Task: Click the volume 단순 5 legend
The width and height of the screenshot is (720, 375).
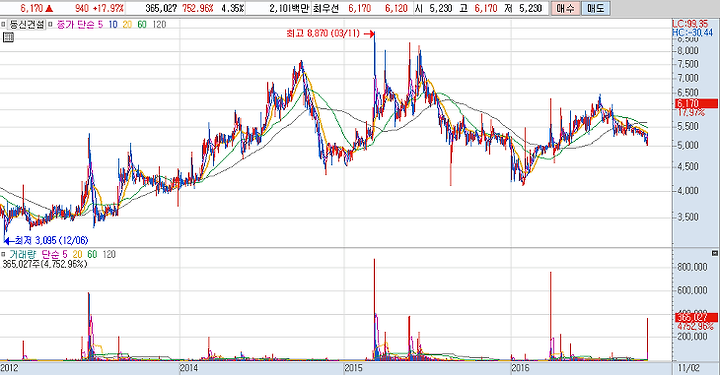Action: click(x=55, y=254)
